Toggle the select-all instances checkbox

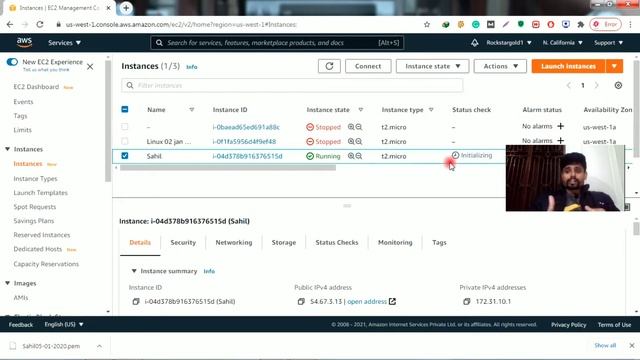125,109
